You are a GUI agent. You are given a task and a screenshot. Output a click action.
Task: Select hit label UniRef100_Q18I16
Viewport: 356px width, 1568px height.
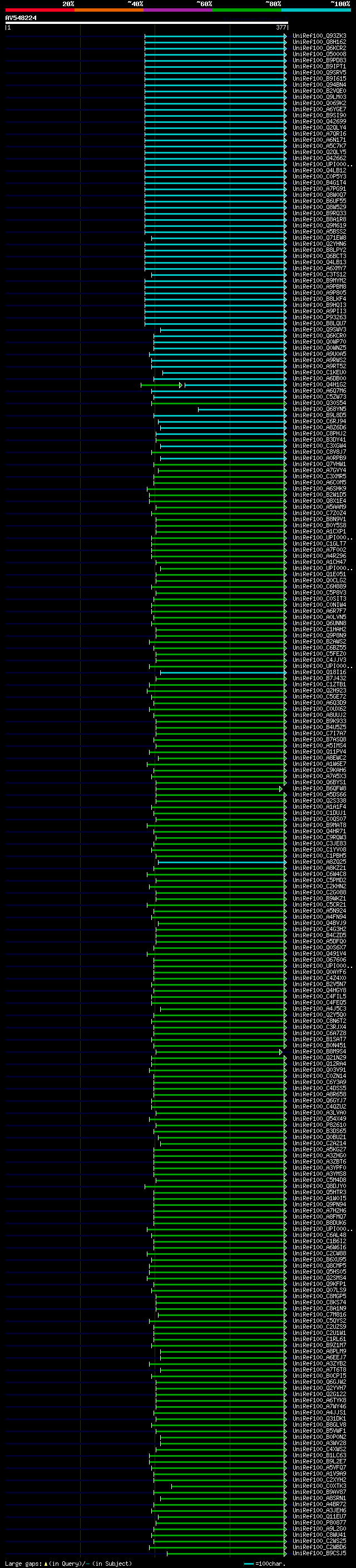pos(319,672)
